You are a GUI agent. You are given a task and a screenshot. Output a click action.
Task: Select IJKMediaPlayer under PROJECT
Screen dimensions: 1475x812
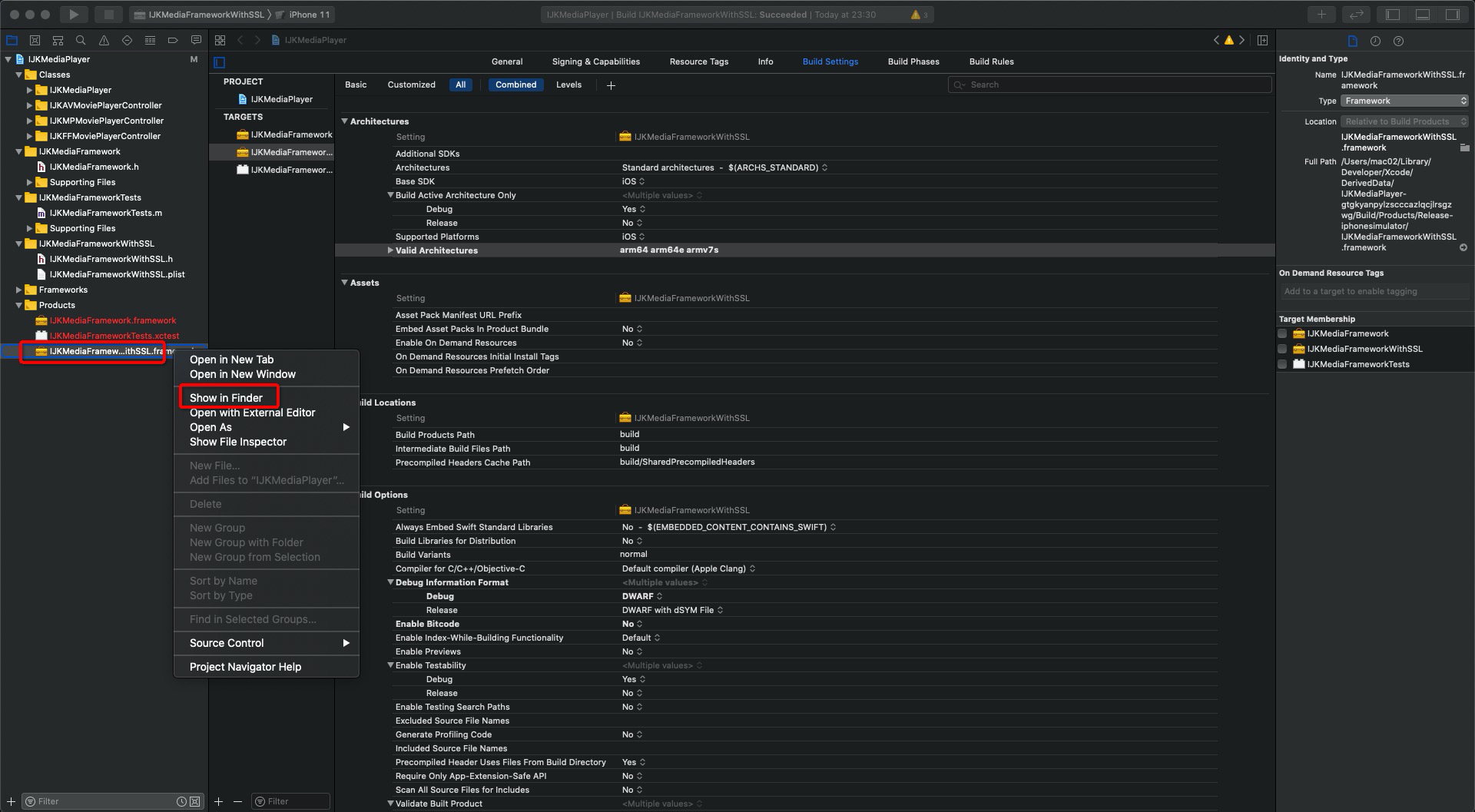(x=275, y=99)
